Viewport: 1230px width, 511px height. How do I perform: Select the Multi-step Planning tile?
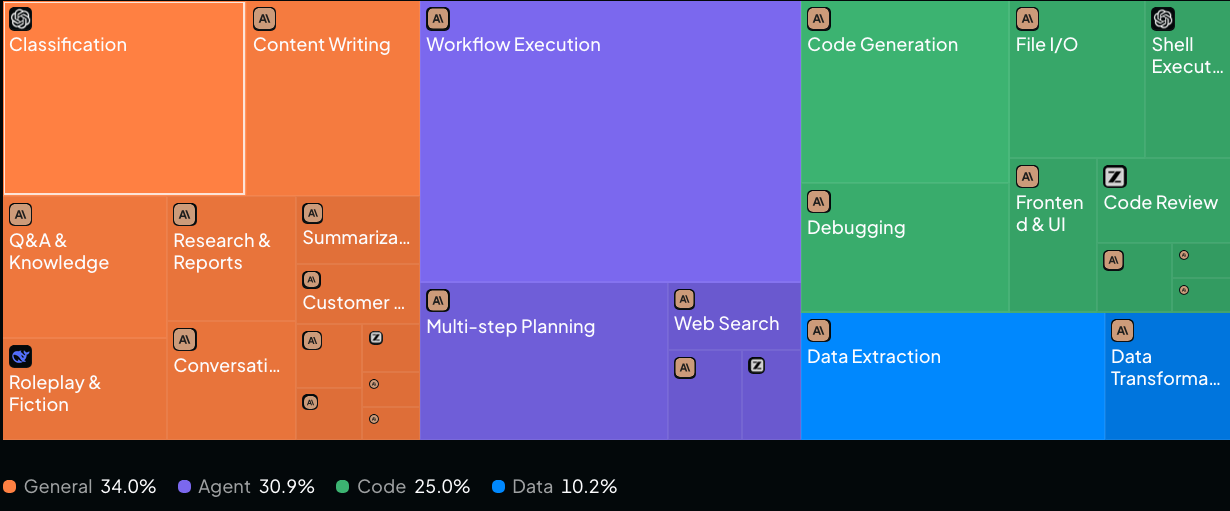[544, 361]
